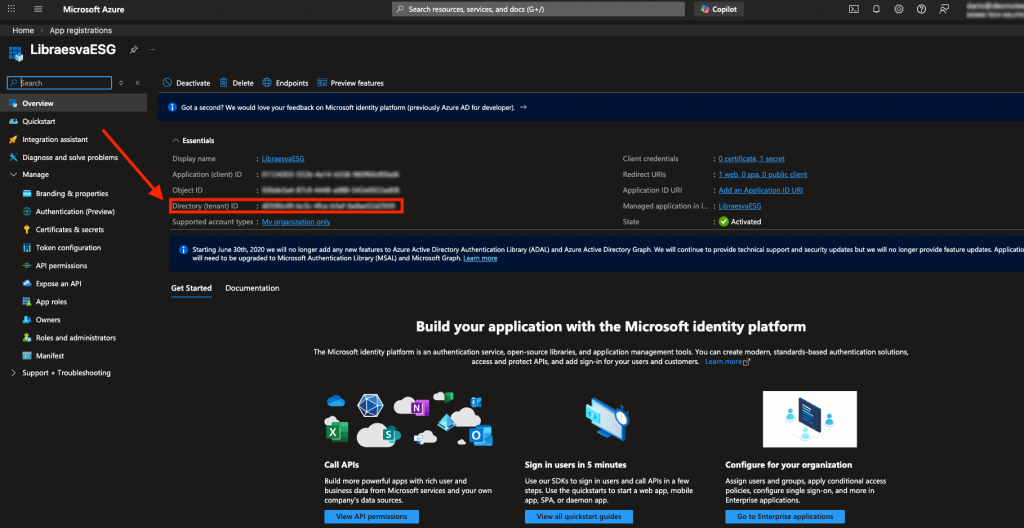Click the Sign in users illustration
The height and width of the screenshot is (528, 1024).
click(607, 419)
